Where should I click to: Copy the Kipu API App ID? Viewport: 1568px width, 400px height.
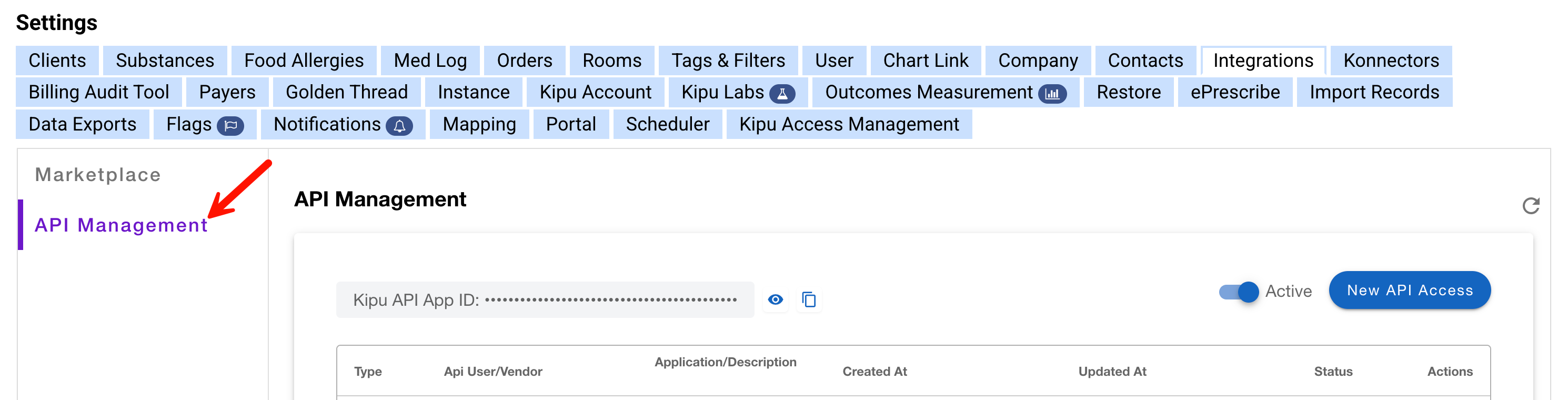point(808,299)
